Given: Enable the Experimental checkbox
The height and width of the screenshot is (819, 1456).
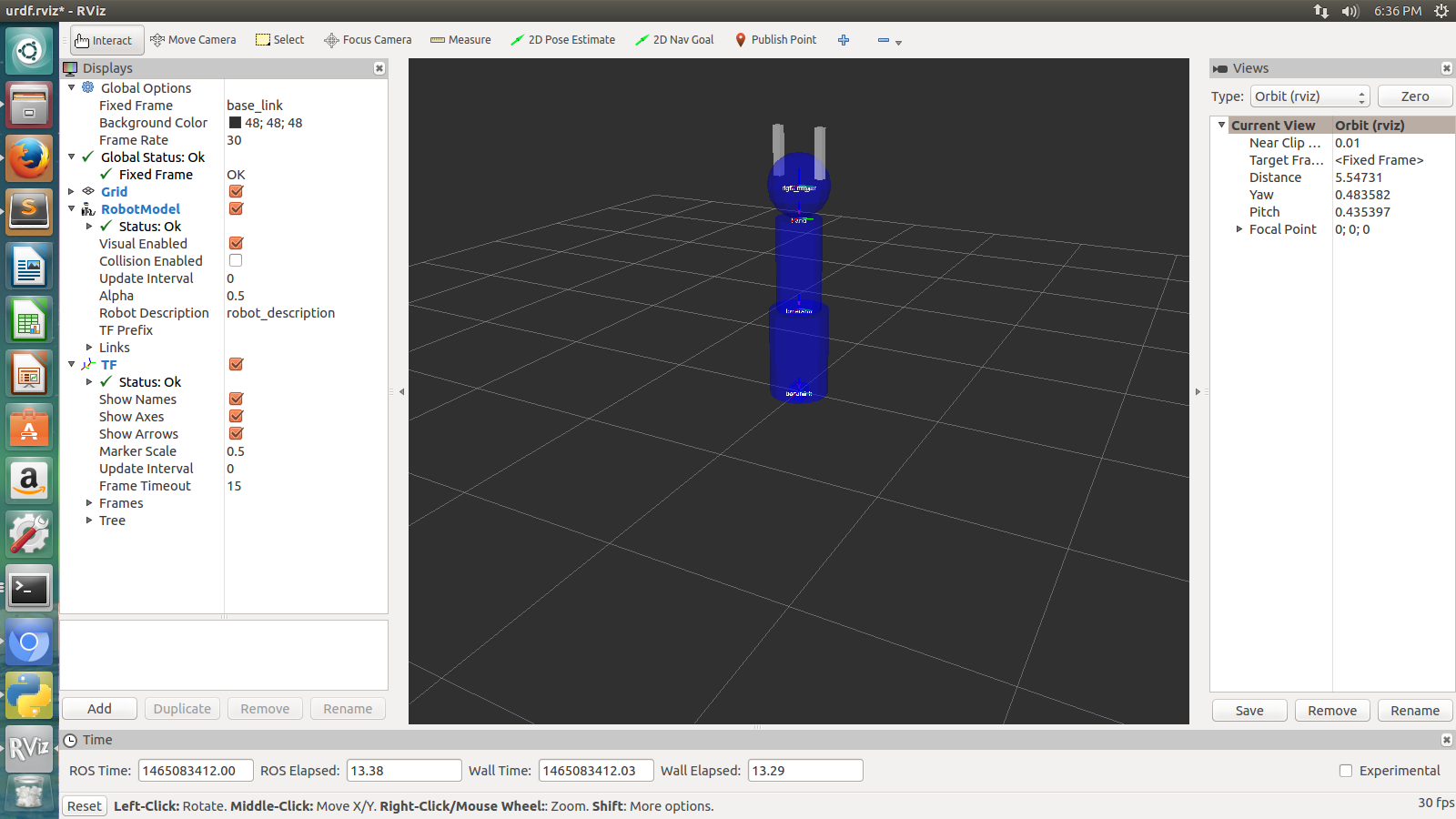Looking at the screenshot, I should click(1346, 771).
